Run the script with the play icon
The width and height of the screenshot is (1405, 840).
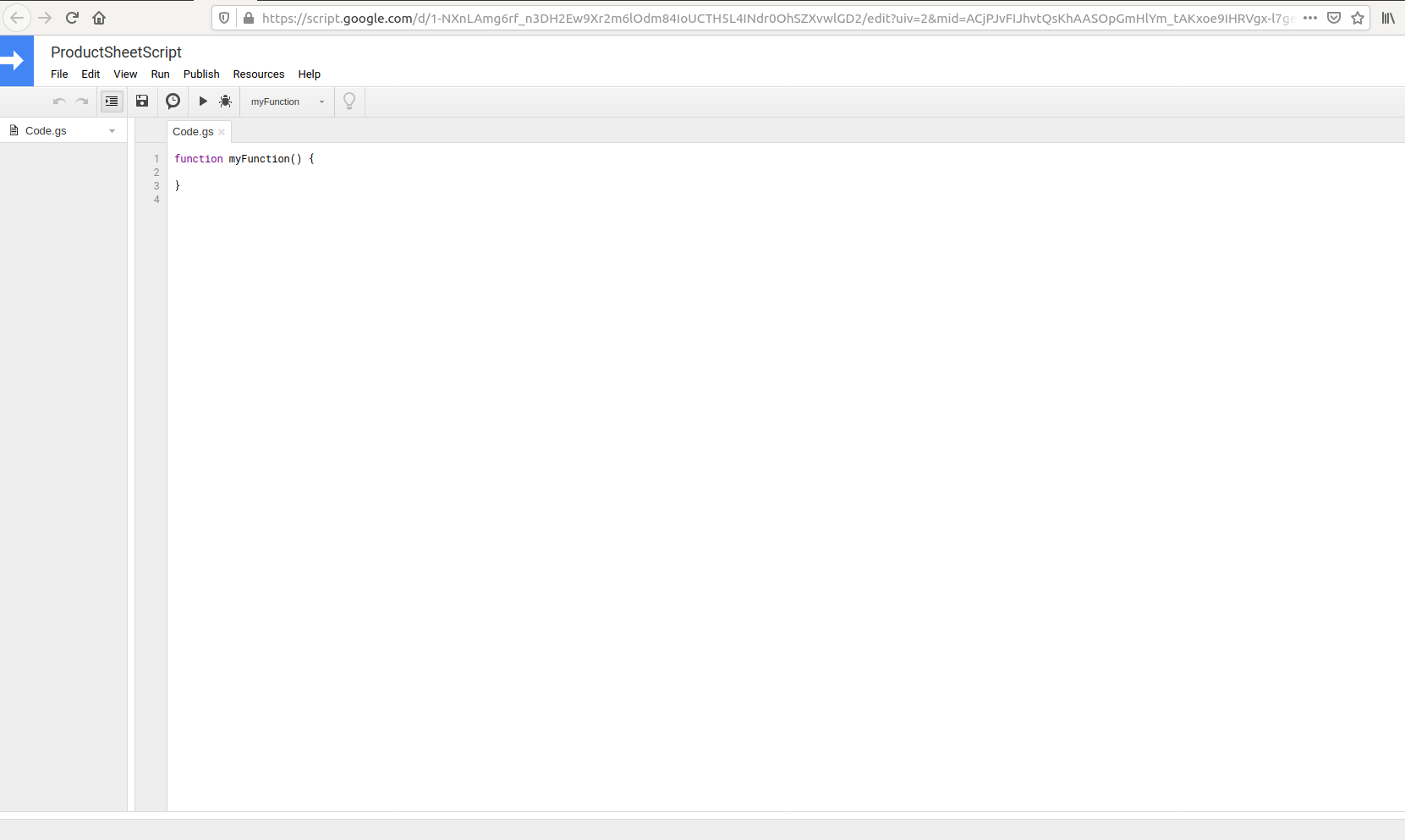click(x=202, y=101)
